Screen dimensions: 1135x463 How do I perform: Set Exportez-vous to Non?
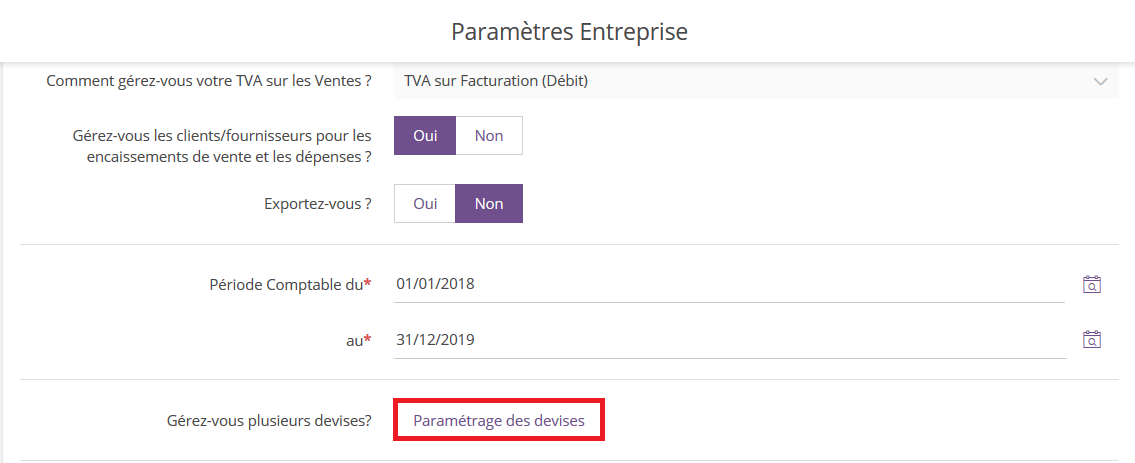click(x=489, y=203)
